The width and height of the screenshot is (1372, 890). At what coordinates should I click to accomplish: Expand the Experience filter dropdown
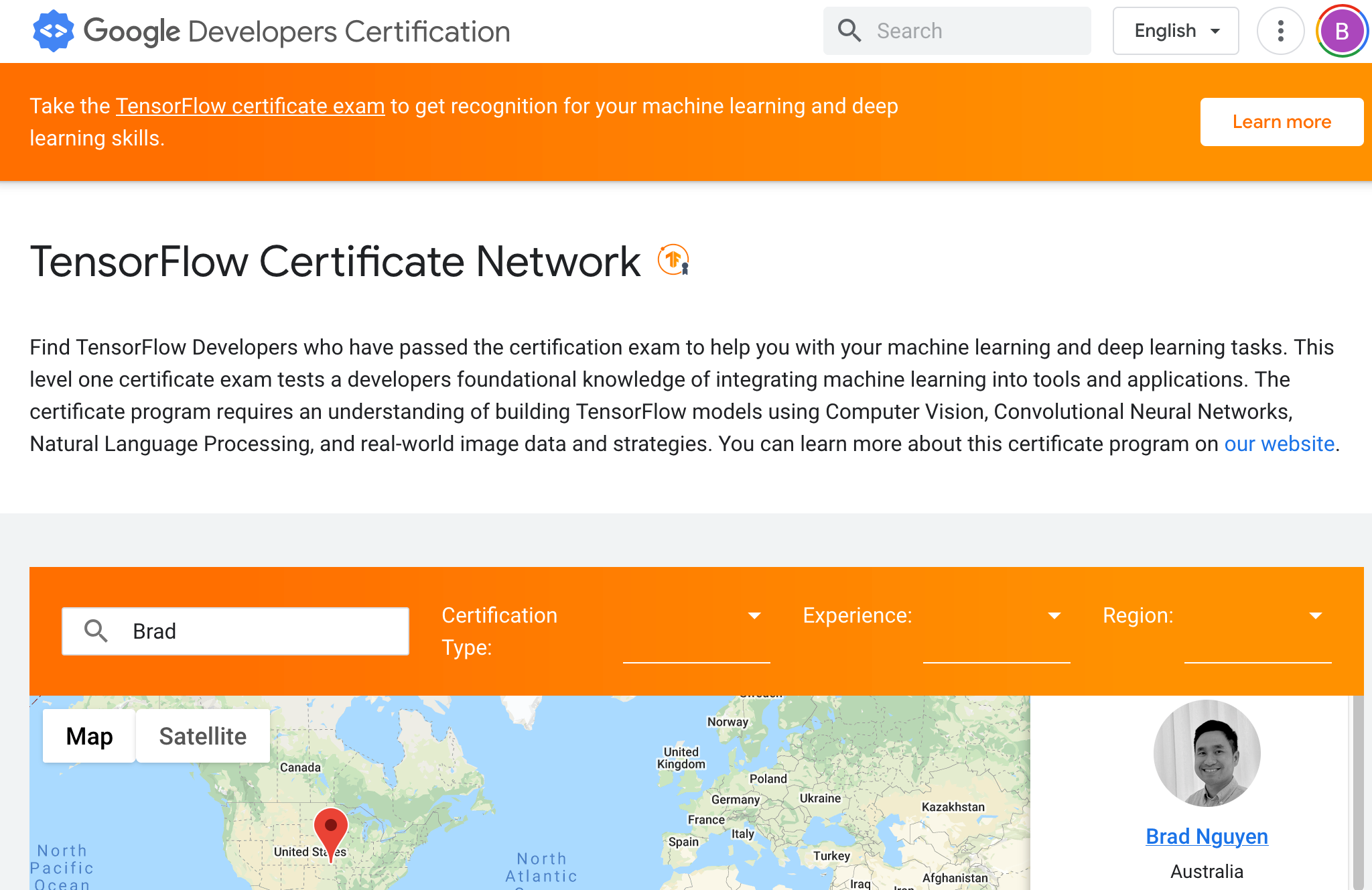click(997, 631)
